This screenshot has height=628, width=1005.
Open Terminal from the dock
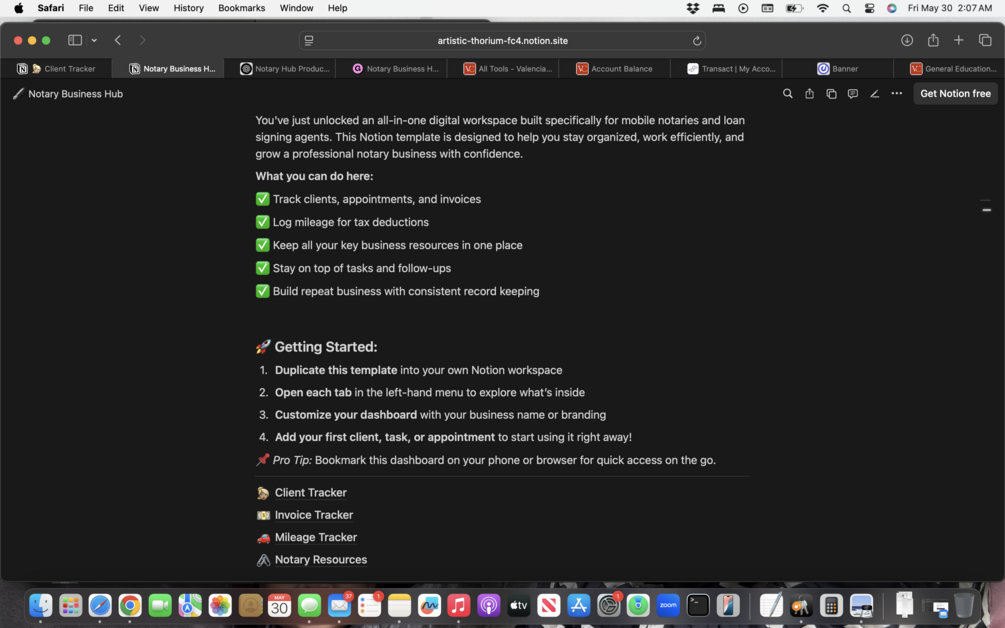[x=698, y=605]
